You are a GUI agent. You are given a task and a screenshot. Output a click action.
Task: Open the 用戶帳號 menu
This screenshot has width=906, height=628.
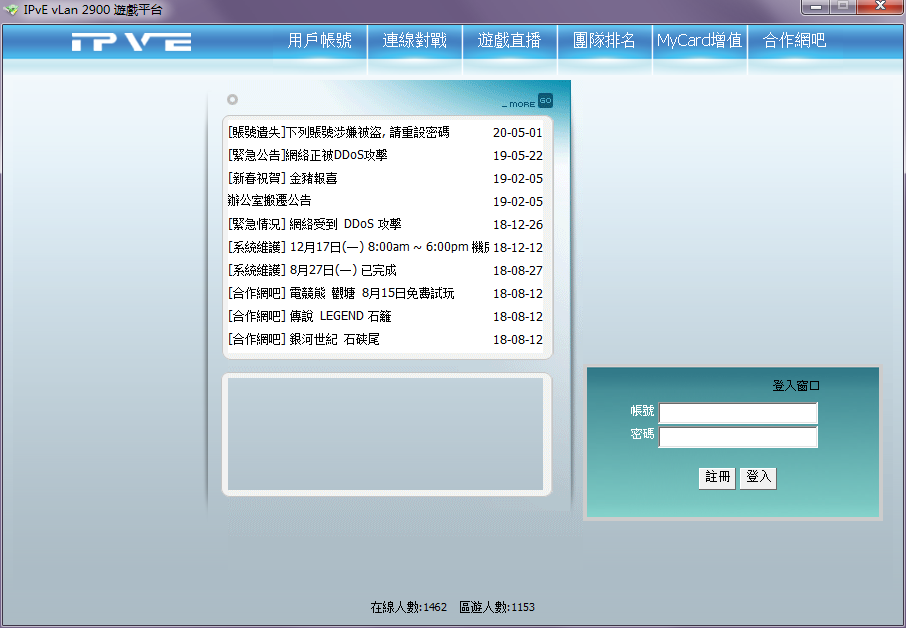(319, 41)
